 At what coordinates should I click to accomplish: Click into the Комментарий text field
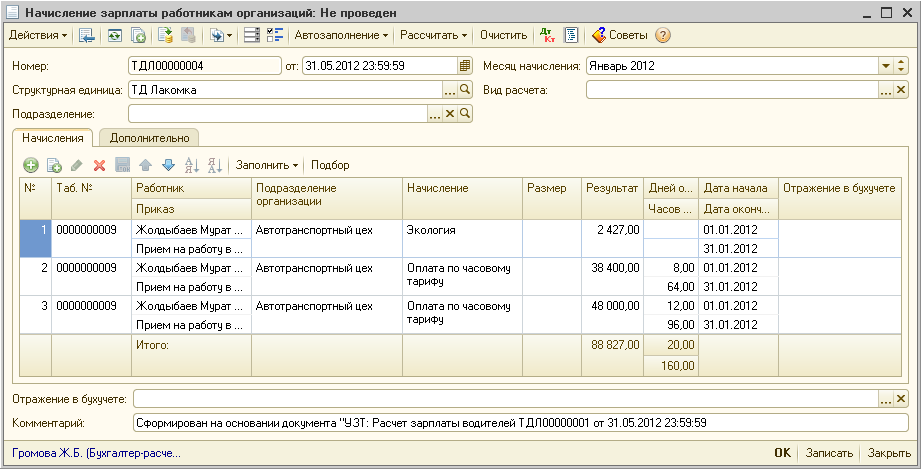(520, 423)
